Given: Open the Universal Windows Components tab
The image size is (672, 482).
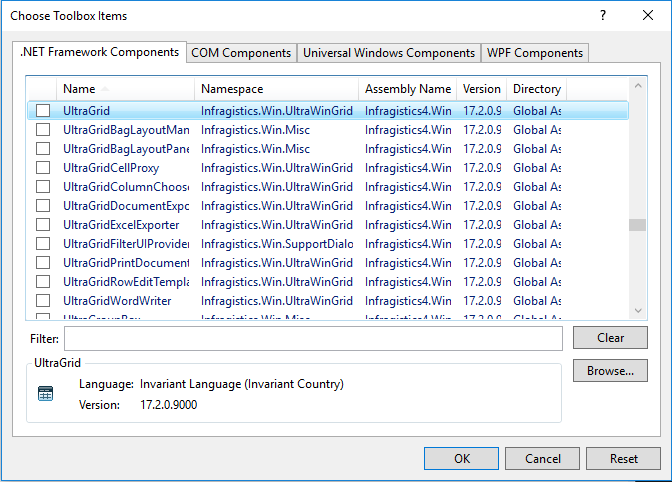Looking at the screenshot, I should tap(388, 53).
